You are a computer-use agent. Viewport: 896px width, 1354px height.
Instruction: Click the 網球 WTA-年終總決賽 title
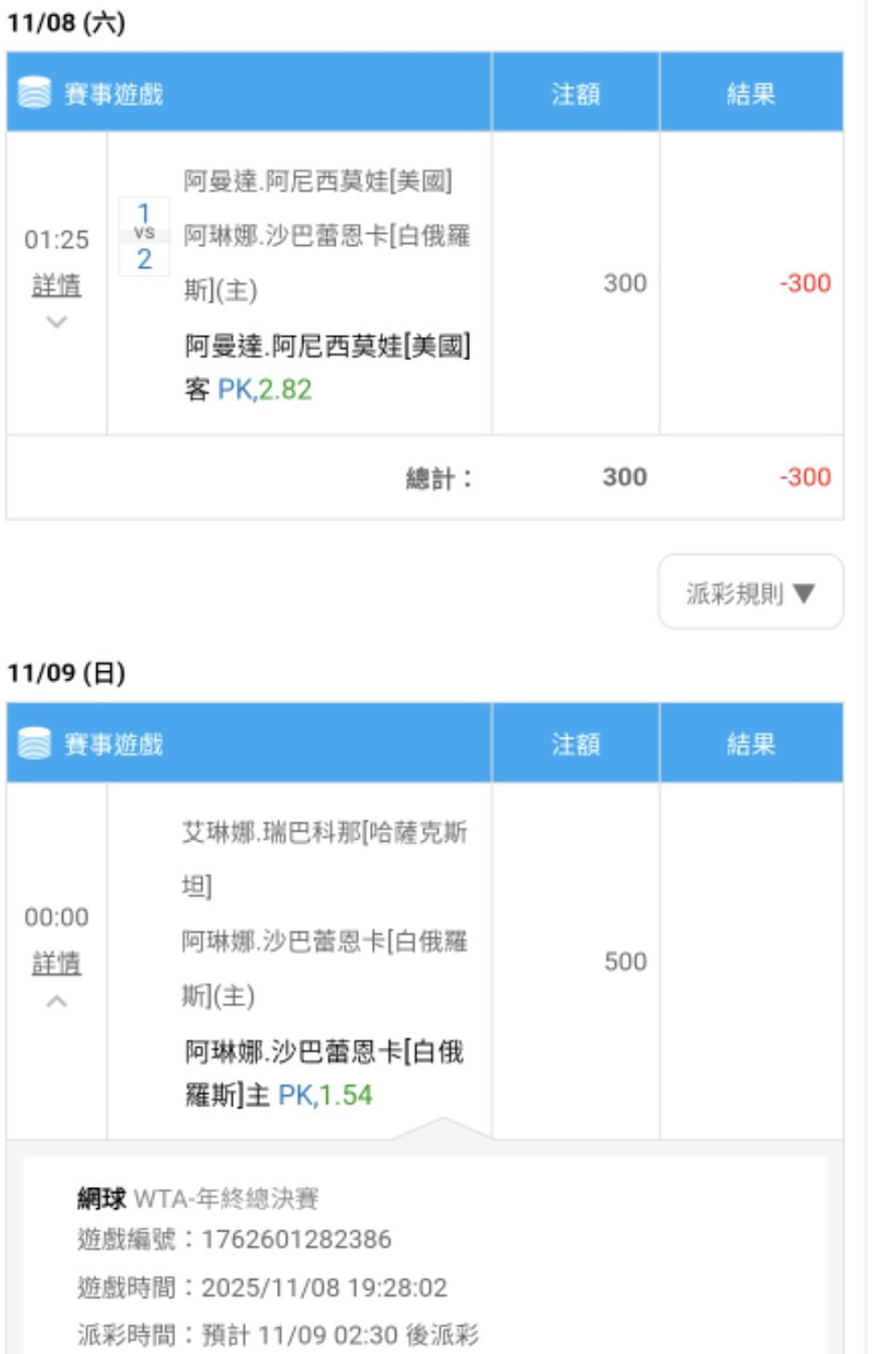pos(198,1199)
